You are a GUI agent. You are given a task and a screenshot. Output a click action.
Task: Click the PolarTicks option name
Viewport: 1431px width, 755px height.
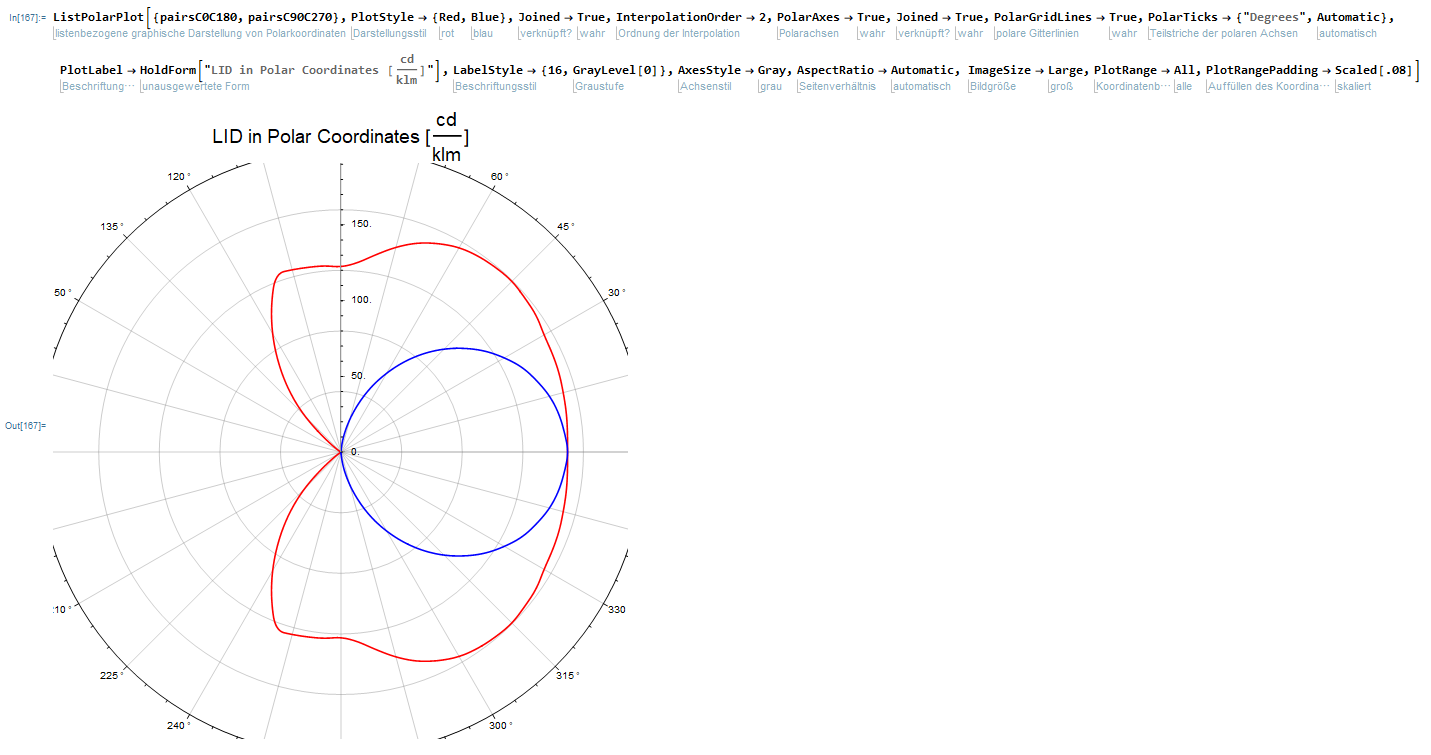pos(1181,18)
